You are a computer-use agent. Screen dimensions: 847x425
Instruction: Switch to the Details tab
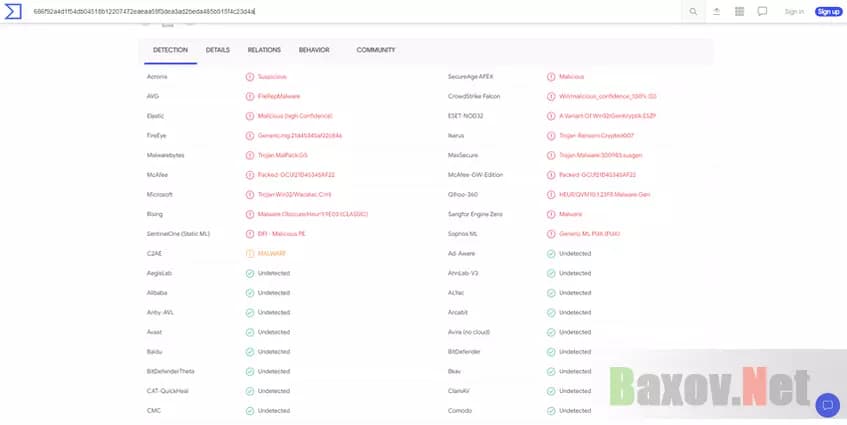click(x=218, y=50)
